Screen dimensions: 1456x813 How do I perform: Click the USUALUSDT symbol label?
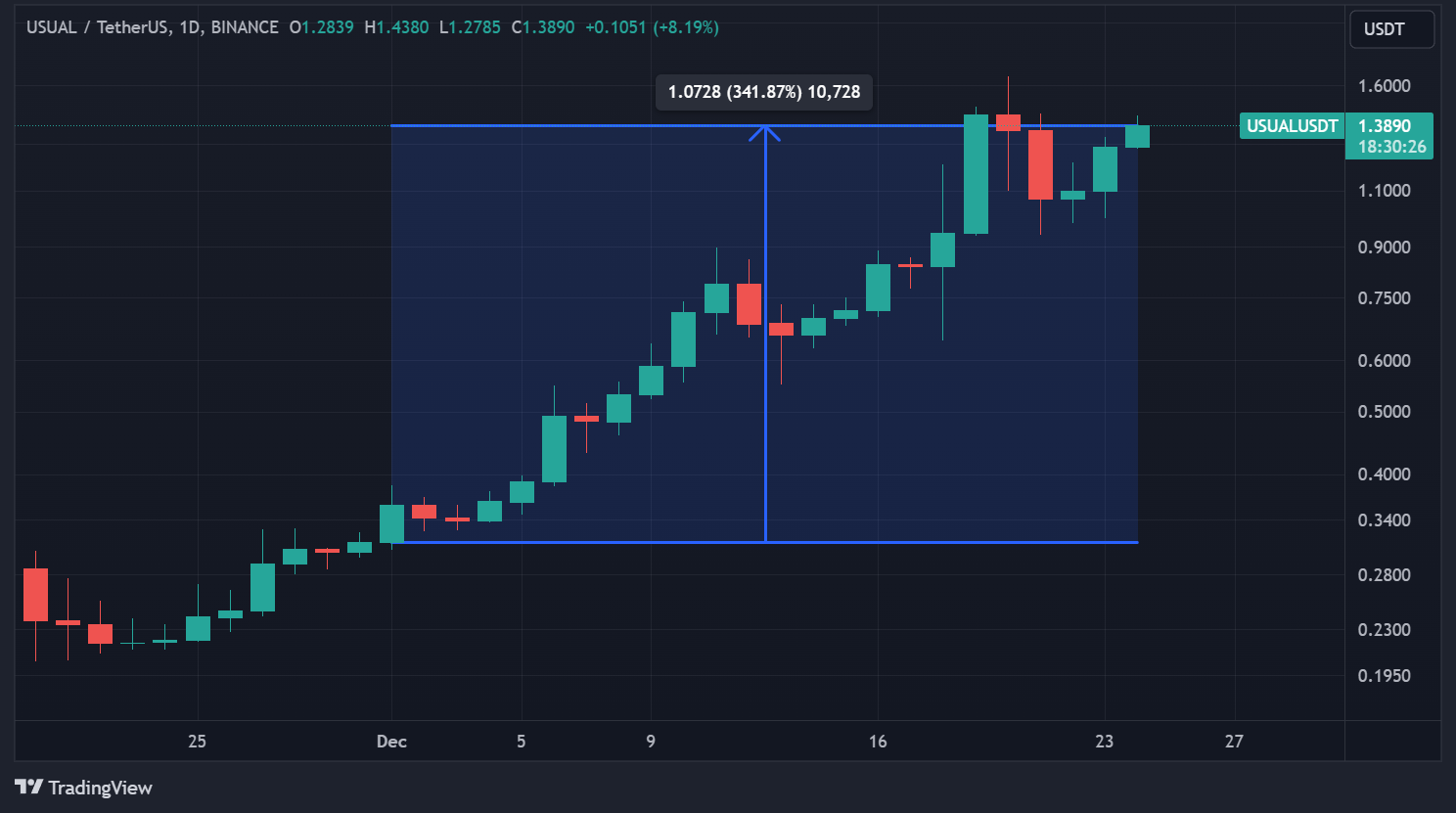point(1291,126)
